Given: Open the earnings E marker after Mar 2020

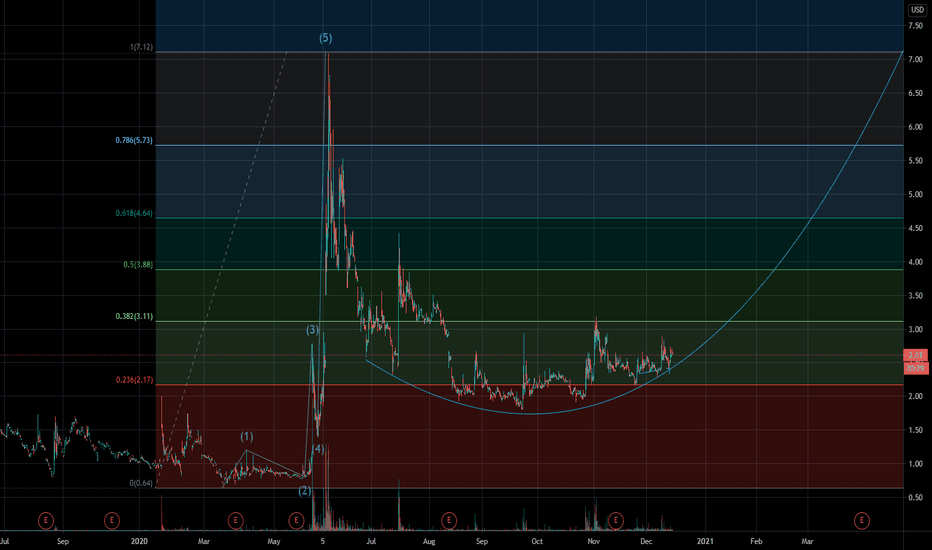Looking at the screenshot, I should 235,521.
